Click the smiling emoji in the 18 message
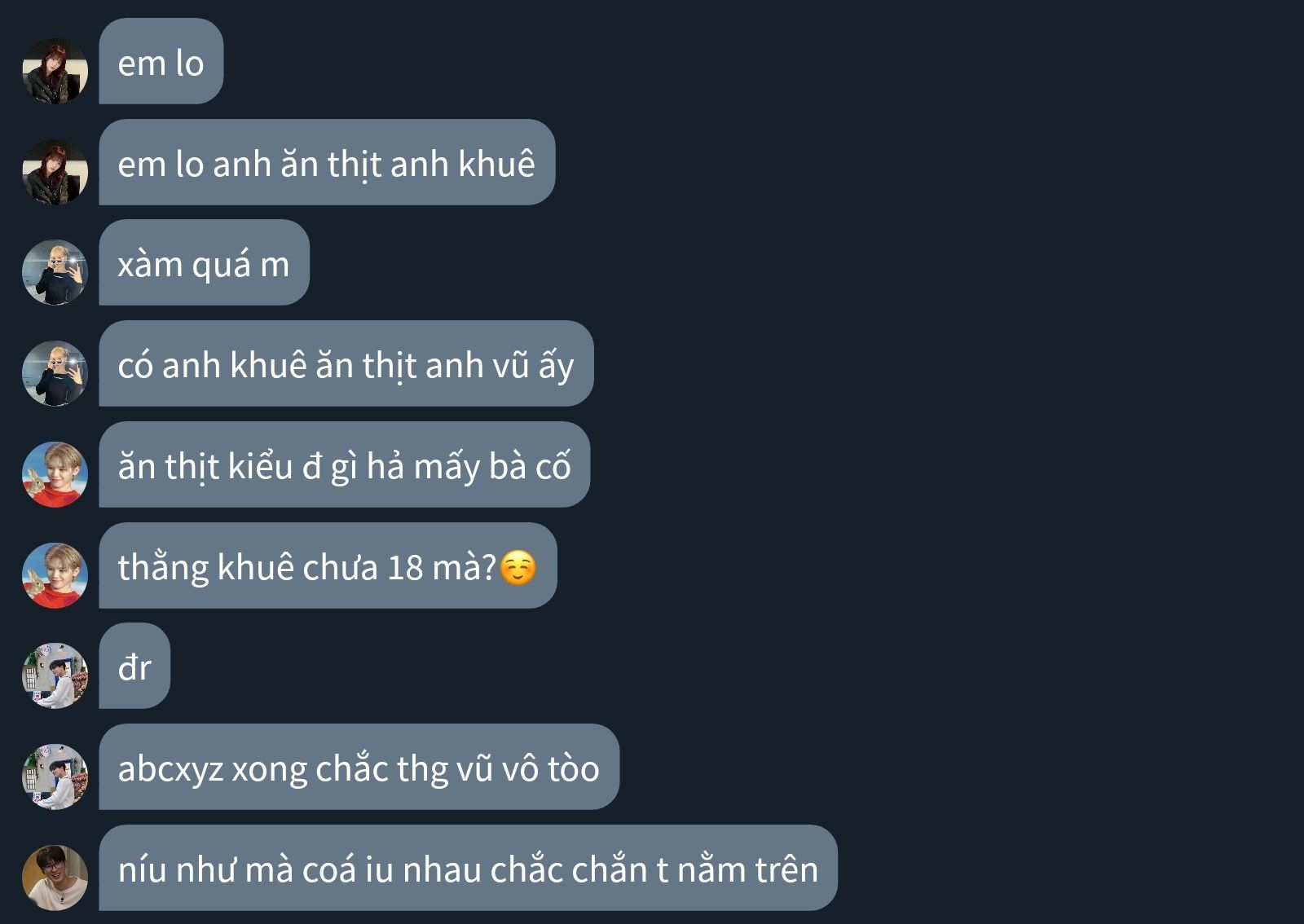This screenshot has width=1304, height=924. click(518, 568)
